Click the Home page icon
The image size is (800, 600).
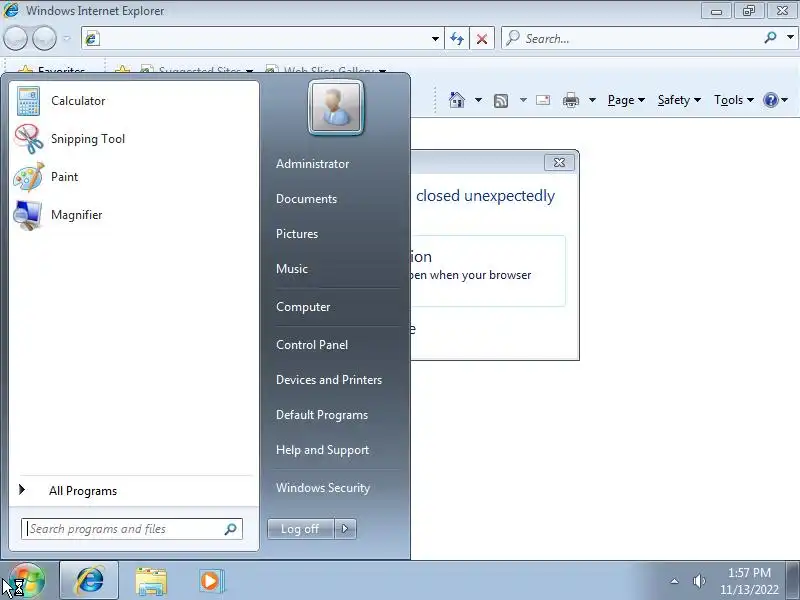click(x=457, y=100)
